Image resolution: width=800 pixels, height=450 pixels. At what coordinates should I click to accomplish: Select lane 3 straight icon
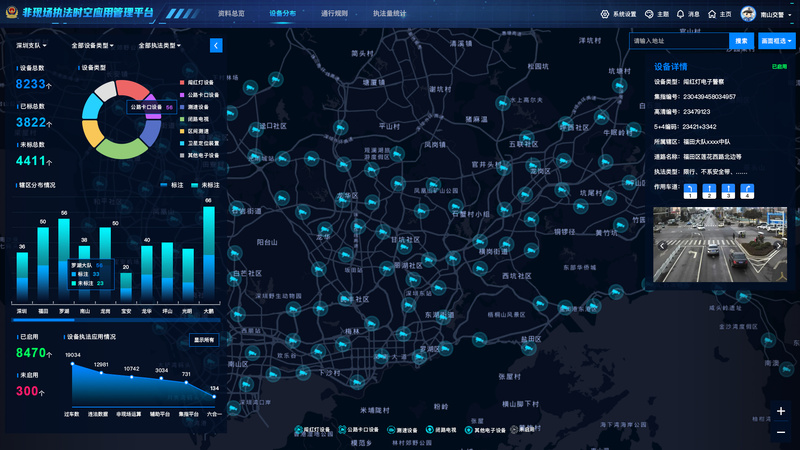pyautogui.click(x=728, y=191)
